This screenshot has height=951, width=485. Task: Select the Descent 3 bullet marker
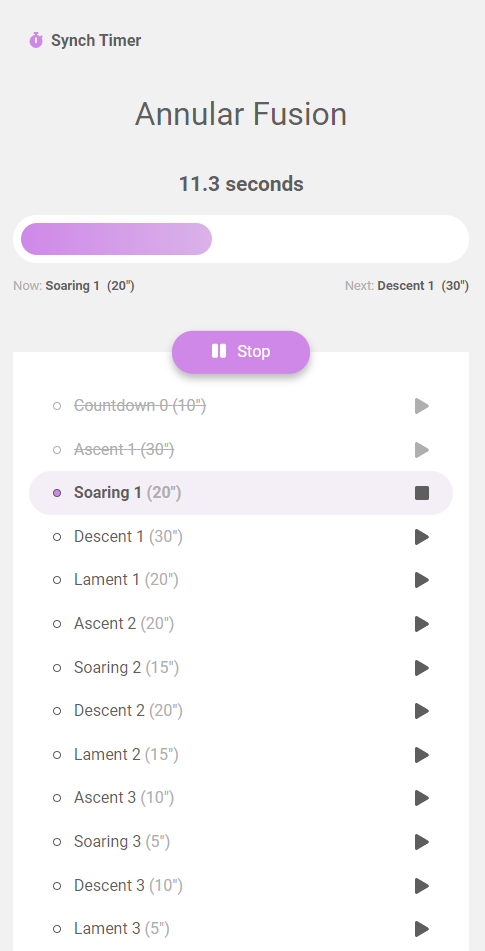[x=57, y=885]
